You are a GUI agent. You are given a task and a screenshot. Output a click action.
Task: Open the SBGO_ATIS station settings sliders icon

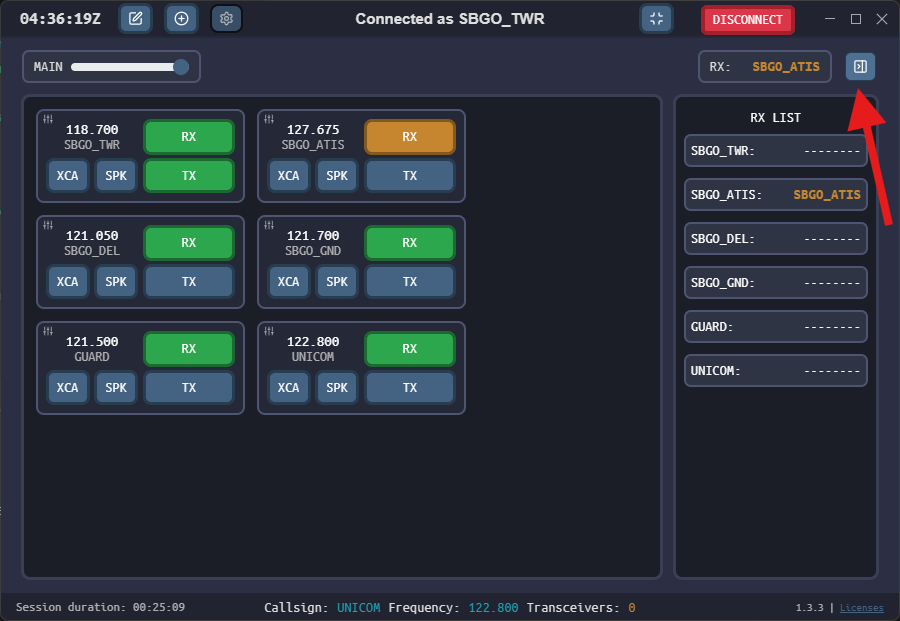[x=268, y=119]
